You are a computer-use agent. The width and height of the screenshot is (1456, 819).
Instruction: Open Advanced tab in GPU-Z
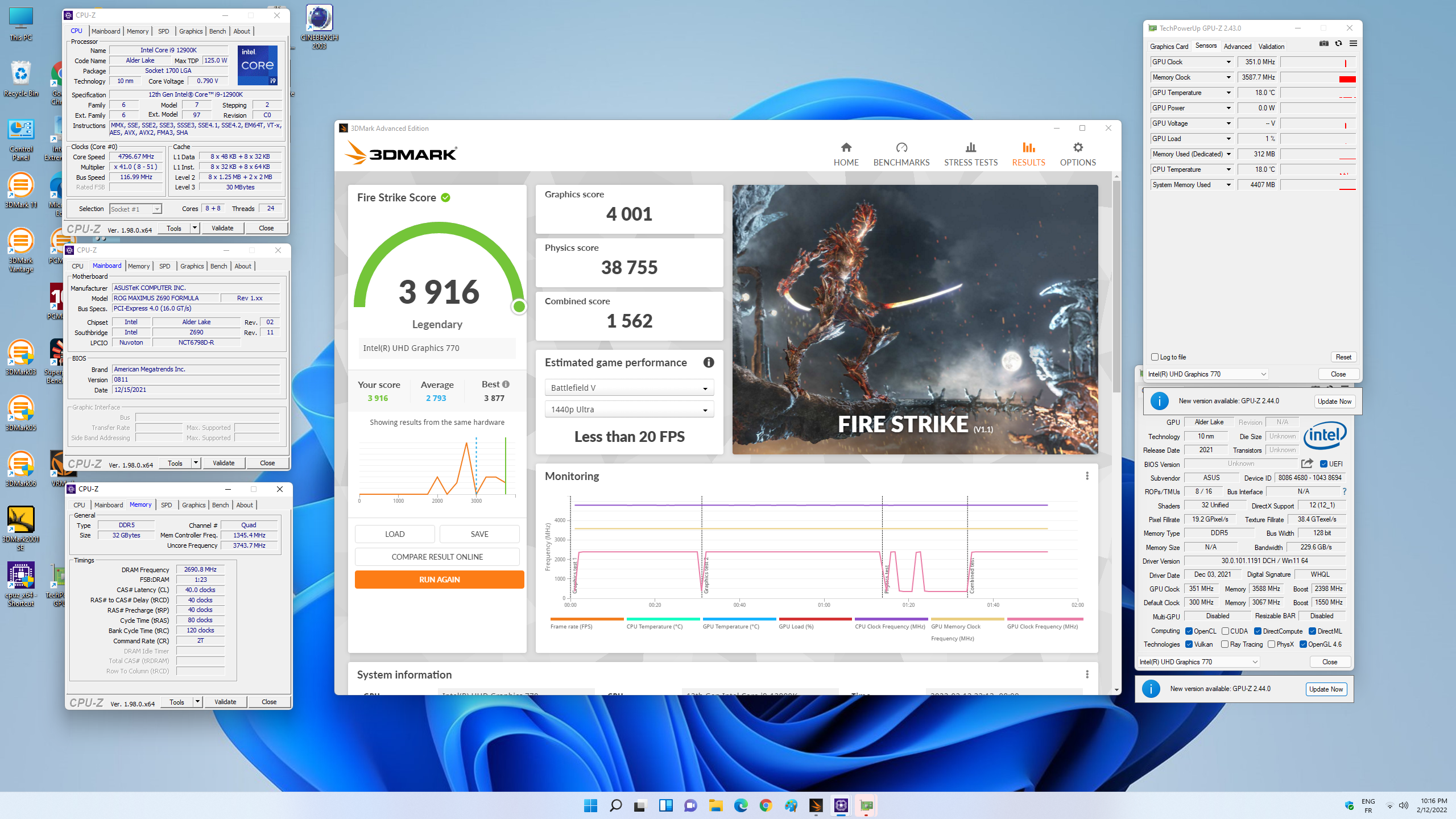(1237, 47)
